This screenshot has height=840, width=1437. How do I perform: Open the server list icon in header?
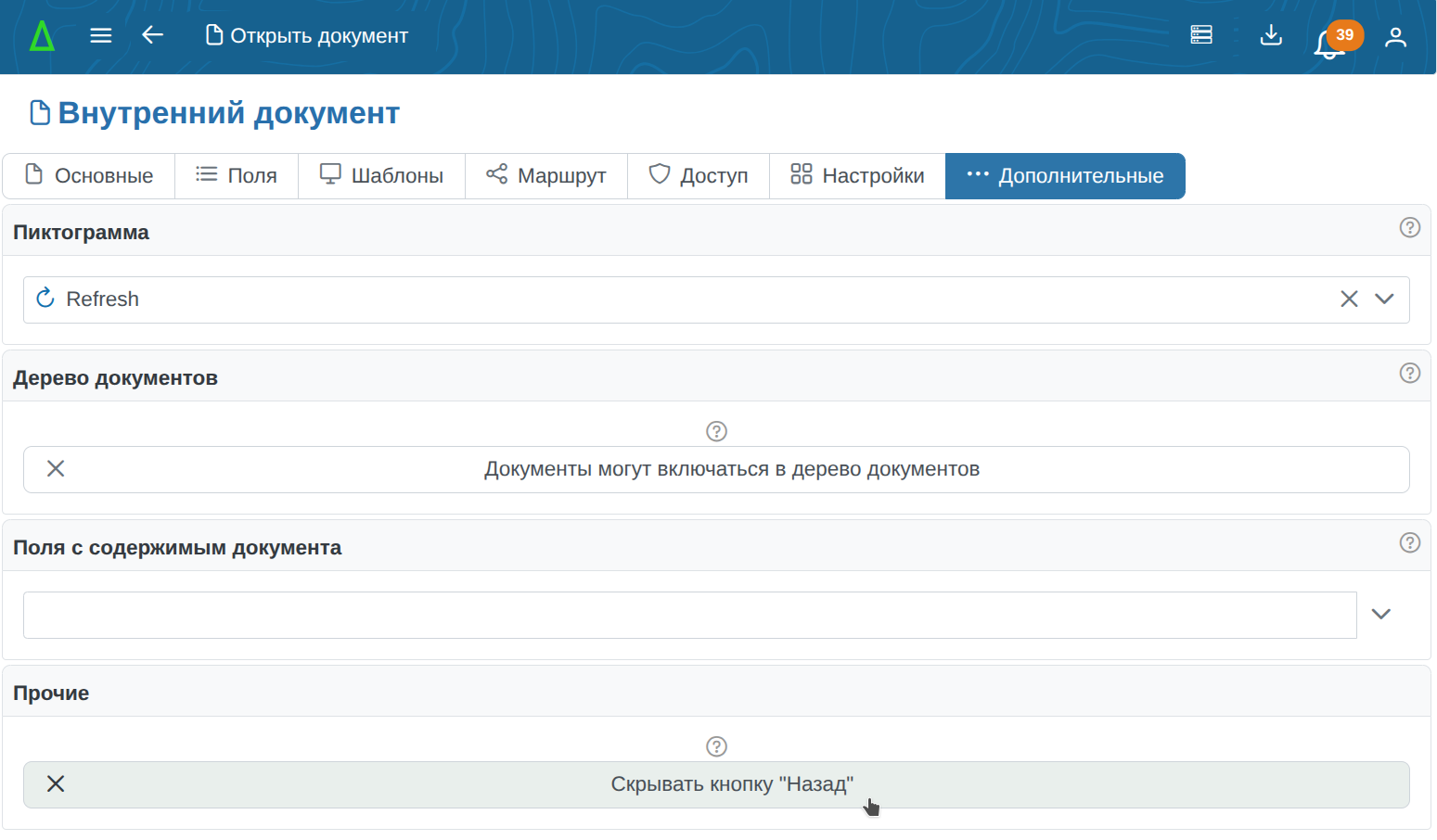coord(1201,35)
